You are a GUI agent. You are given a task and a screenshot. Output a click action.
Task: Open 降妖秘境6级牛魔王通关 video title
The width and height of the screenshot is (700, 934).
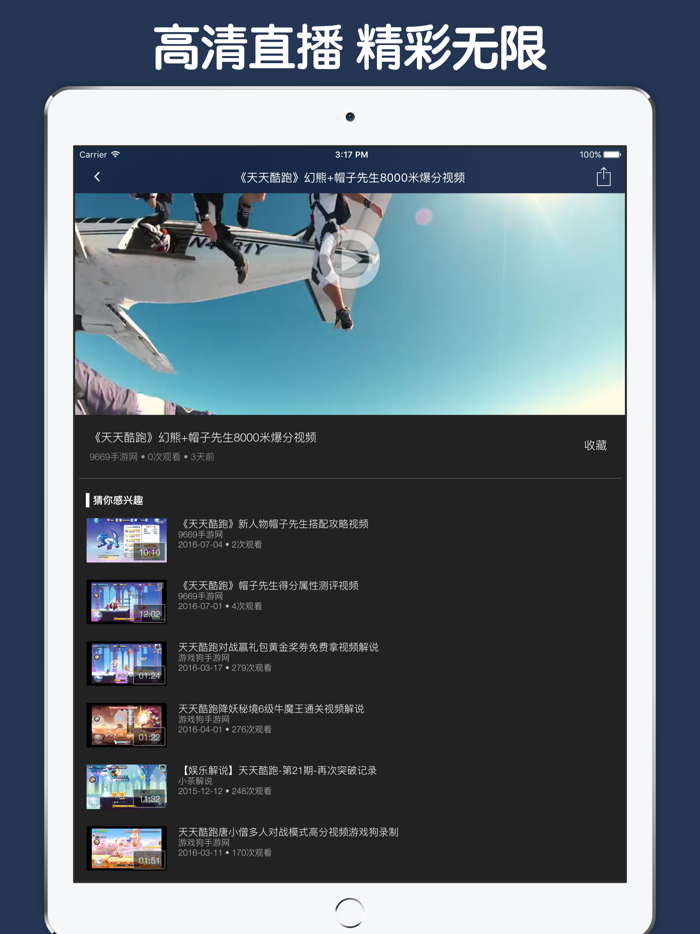[x=271, y=709]
